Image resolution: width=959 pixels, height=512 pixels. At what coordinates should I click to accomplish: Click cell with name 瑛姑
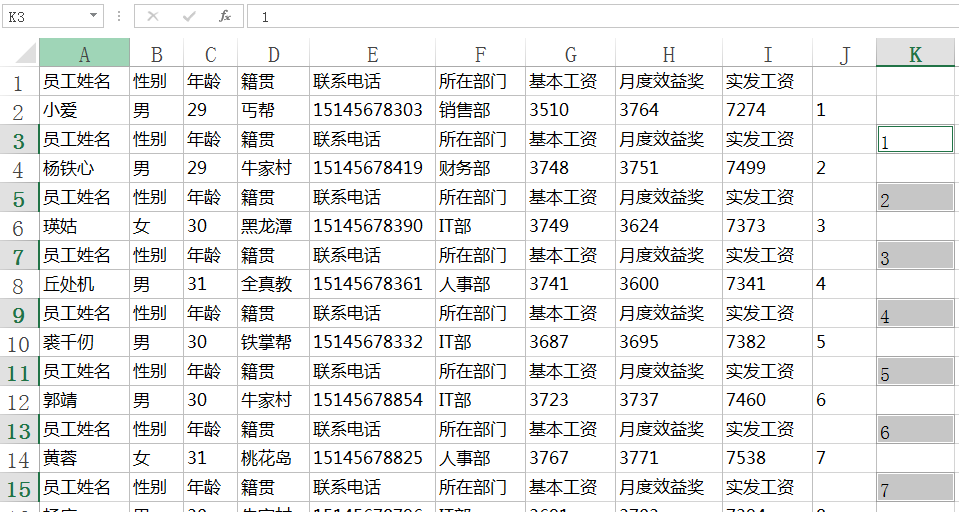[x=84, y=226]
